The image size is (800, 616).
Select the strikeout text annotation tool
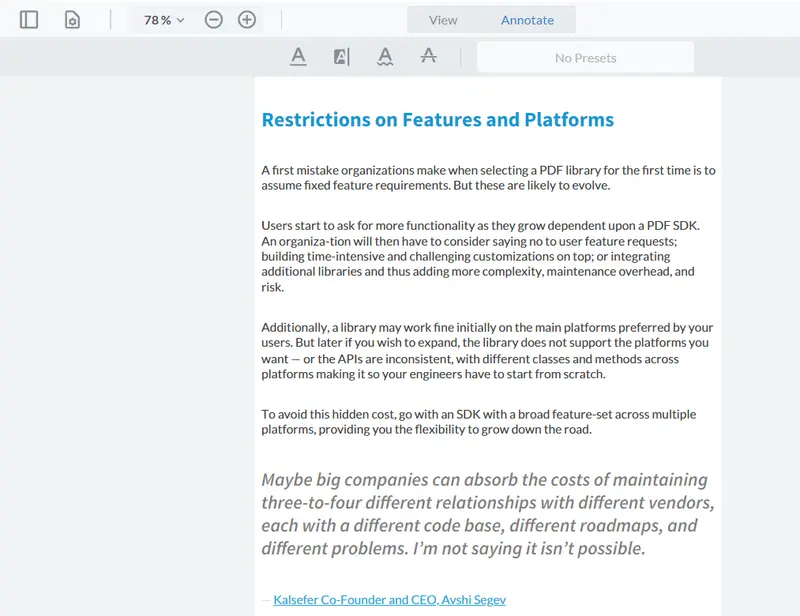[x=429, y=56]
